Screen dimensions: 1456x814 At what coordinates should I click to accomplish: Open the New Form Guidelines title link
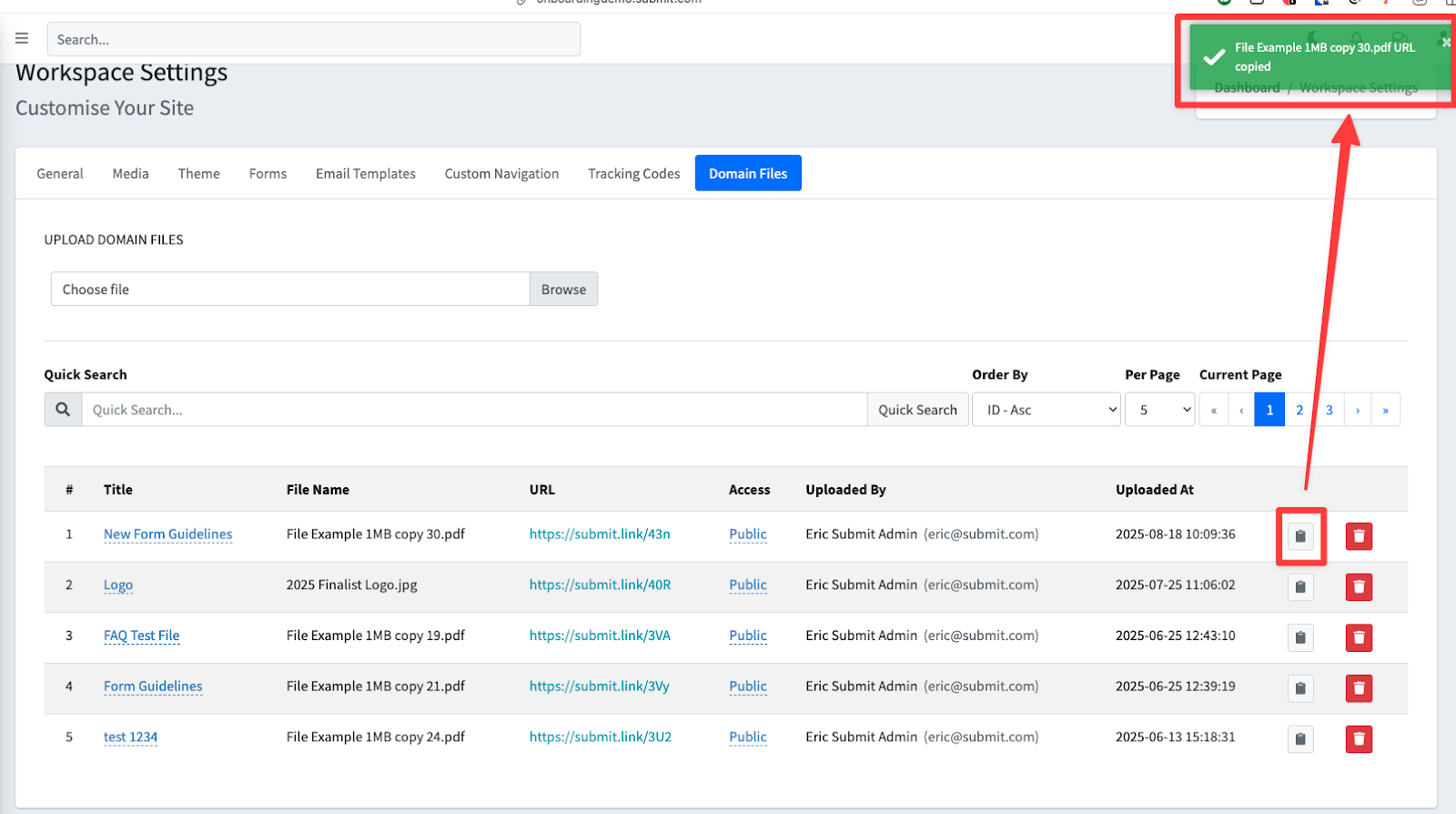tap(167, 534)
